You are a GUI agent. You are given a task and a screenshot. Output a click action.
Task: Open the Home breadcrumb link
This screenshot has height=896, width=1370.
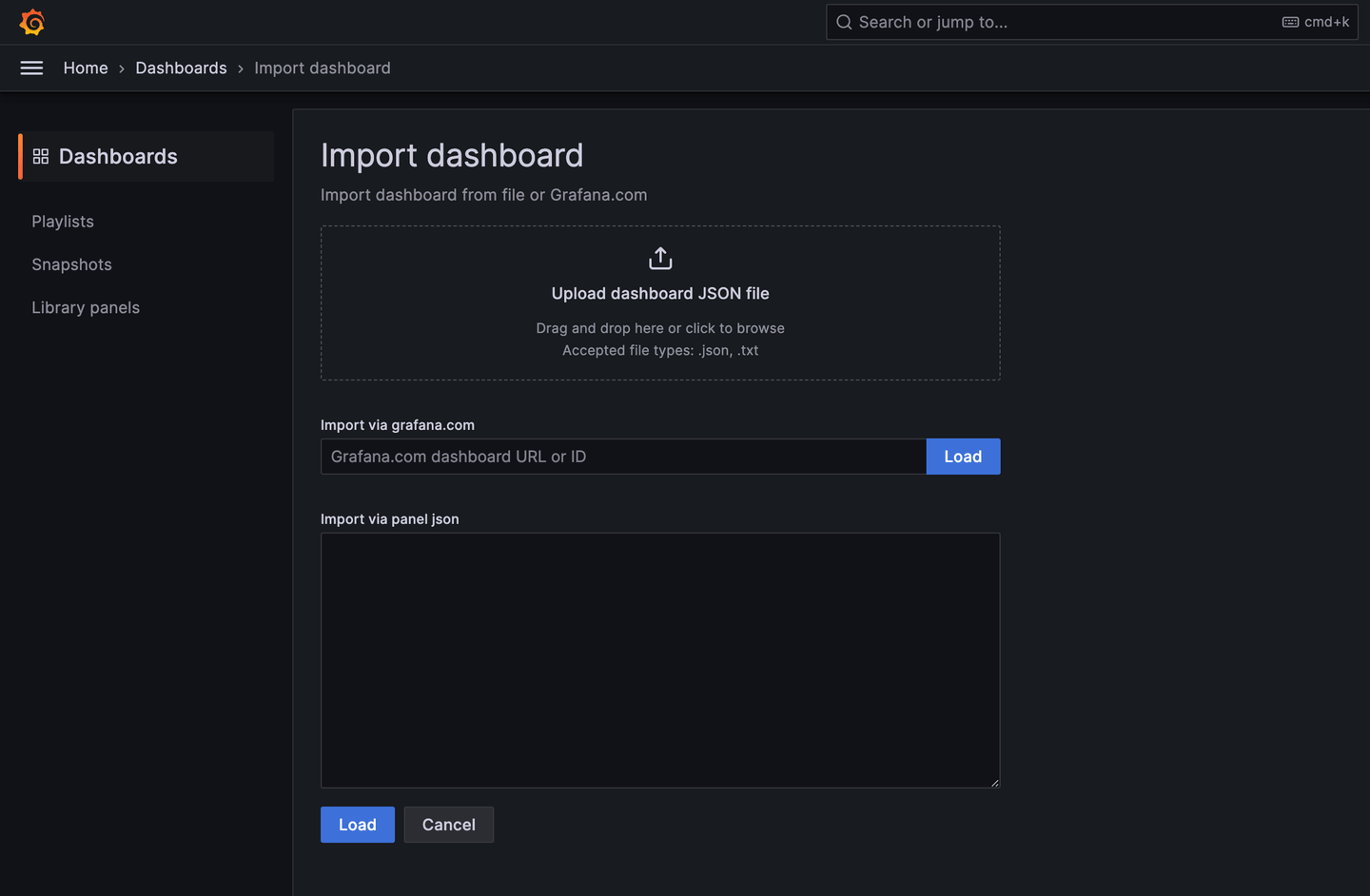pos(86,68)
